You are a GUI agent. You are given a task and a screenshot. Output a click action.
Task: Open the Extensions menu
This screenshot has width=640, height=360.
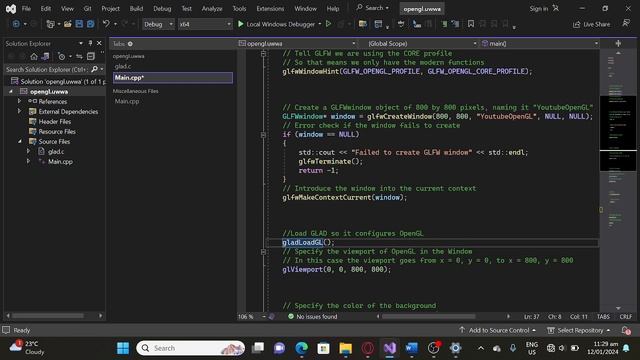pos(270,9)
